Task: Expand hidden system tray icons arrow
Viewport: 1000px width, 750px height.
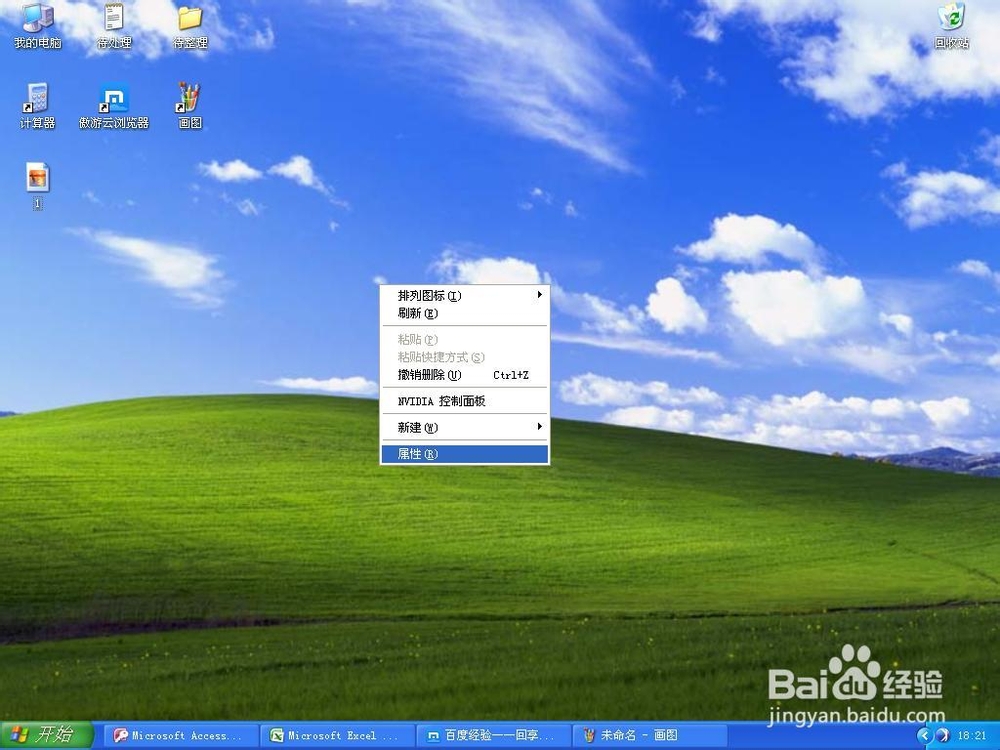Action: pos(925,735)
